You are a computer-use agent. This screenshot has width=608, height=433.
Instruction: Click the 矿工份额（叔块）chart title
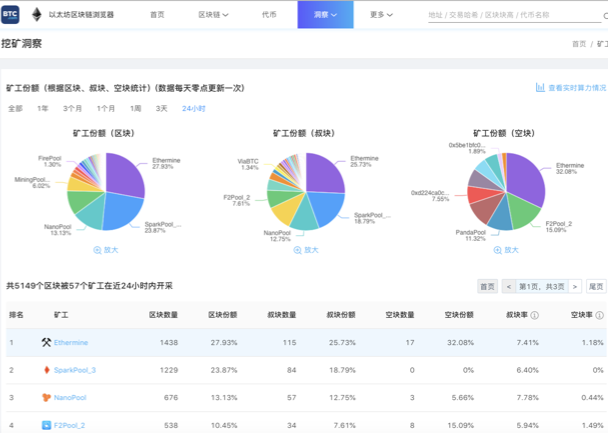[304, 133]
